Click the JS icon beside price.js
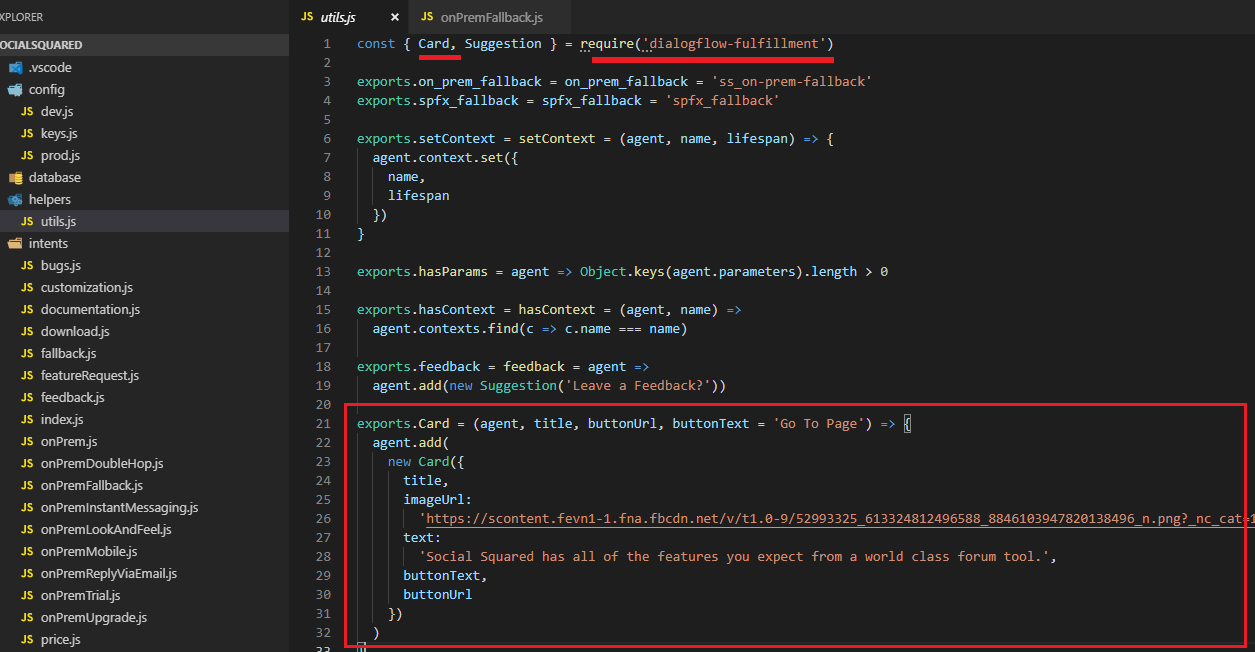 pos(27,639)
